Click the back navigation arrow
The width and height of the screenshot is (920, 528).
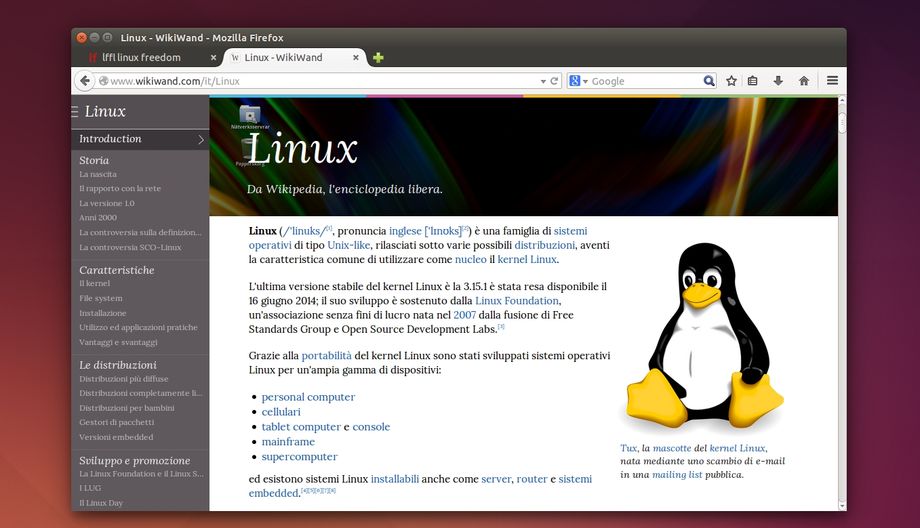tap(85, 81)
